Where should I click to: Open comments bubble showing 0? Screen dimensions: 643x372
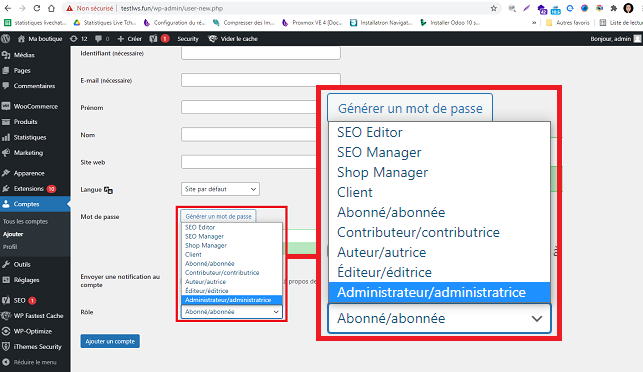(102, 39)
